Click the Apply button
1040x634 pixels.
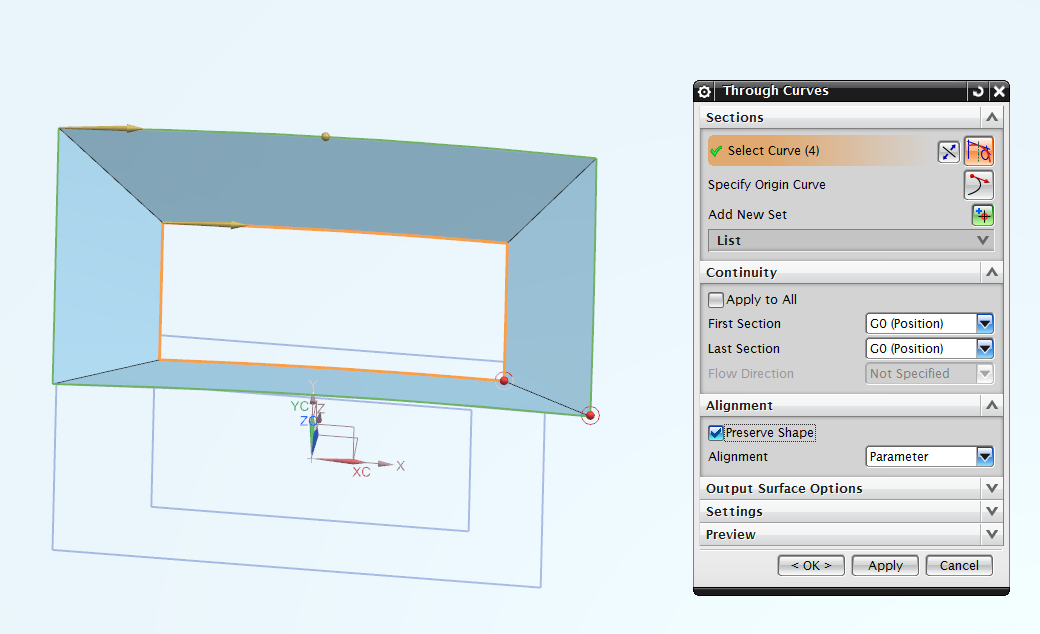click(x=885, y=566)
